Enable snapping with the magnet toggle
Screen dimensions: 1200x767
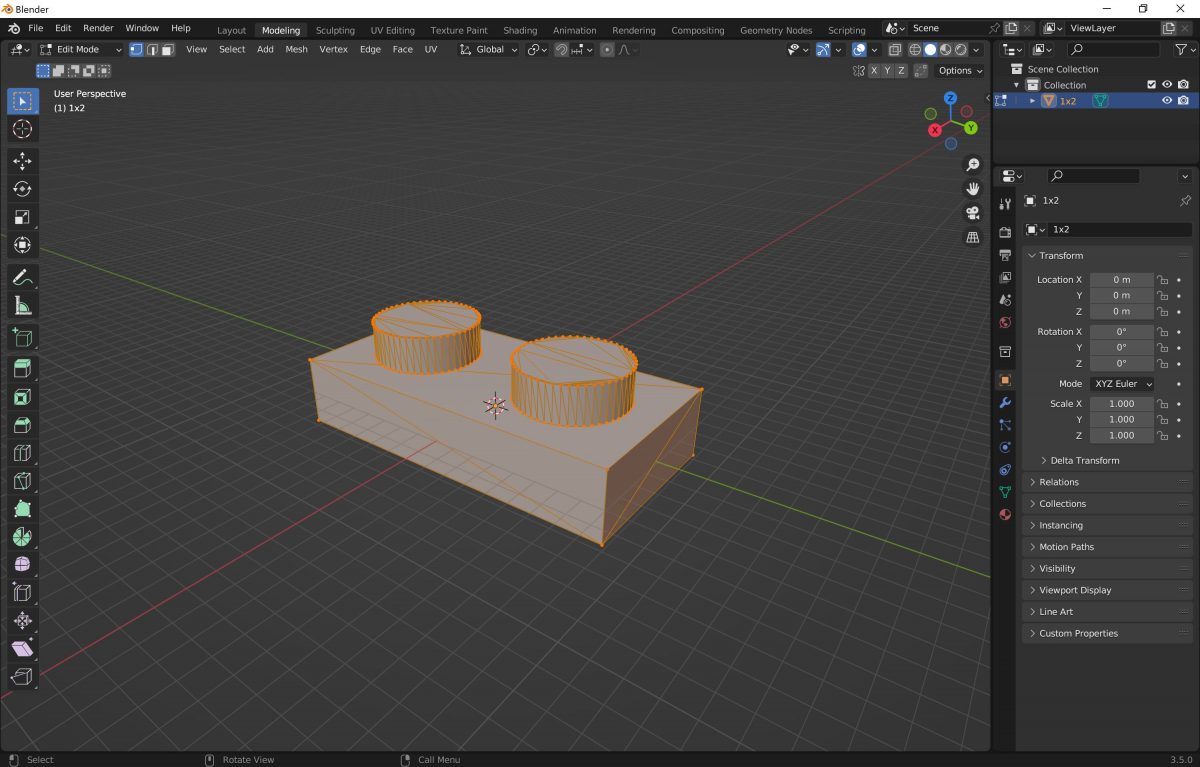click(x=561, y=49)
